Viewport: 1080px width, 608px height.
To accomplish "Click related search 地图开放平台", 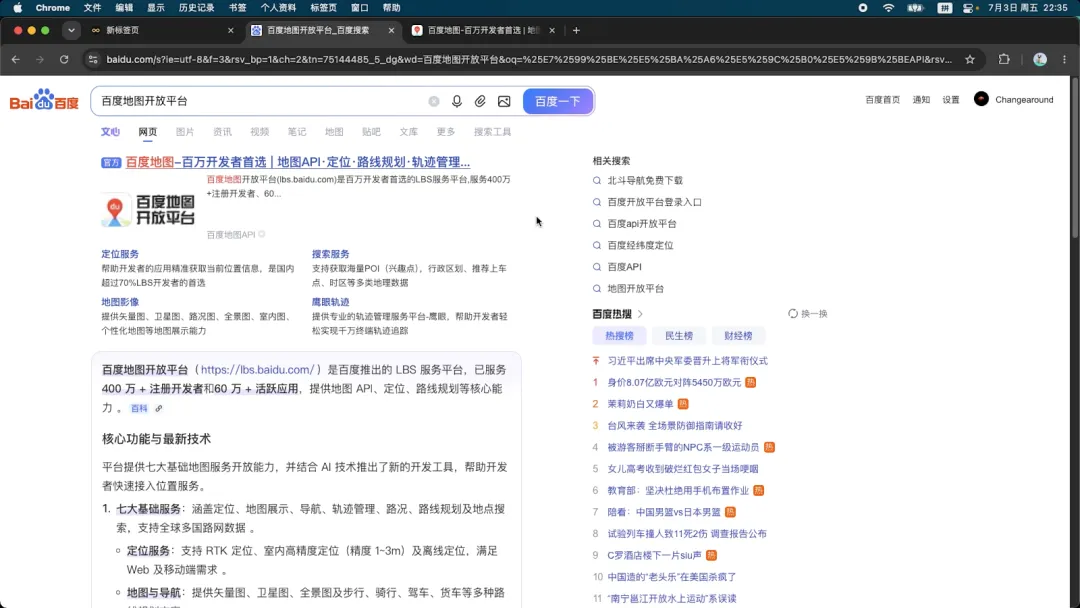I will [636, 289].
